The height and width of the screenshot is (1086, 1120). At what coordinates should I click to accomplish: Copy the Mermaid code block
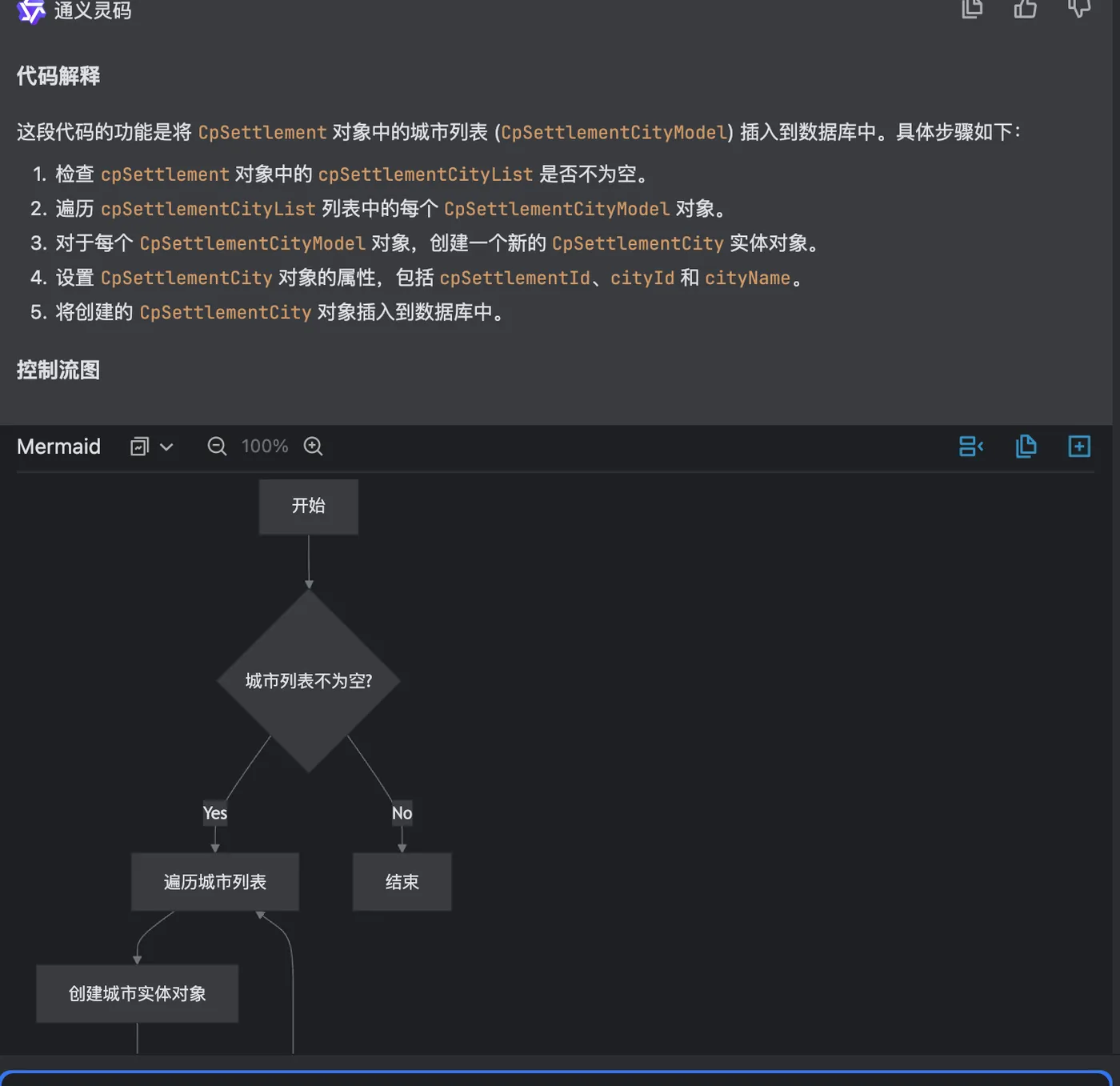[x=1026, y=447]
